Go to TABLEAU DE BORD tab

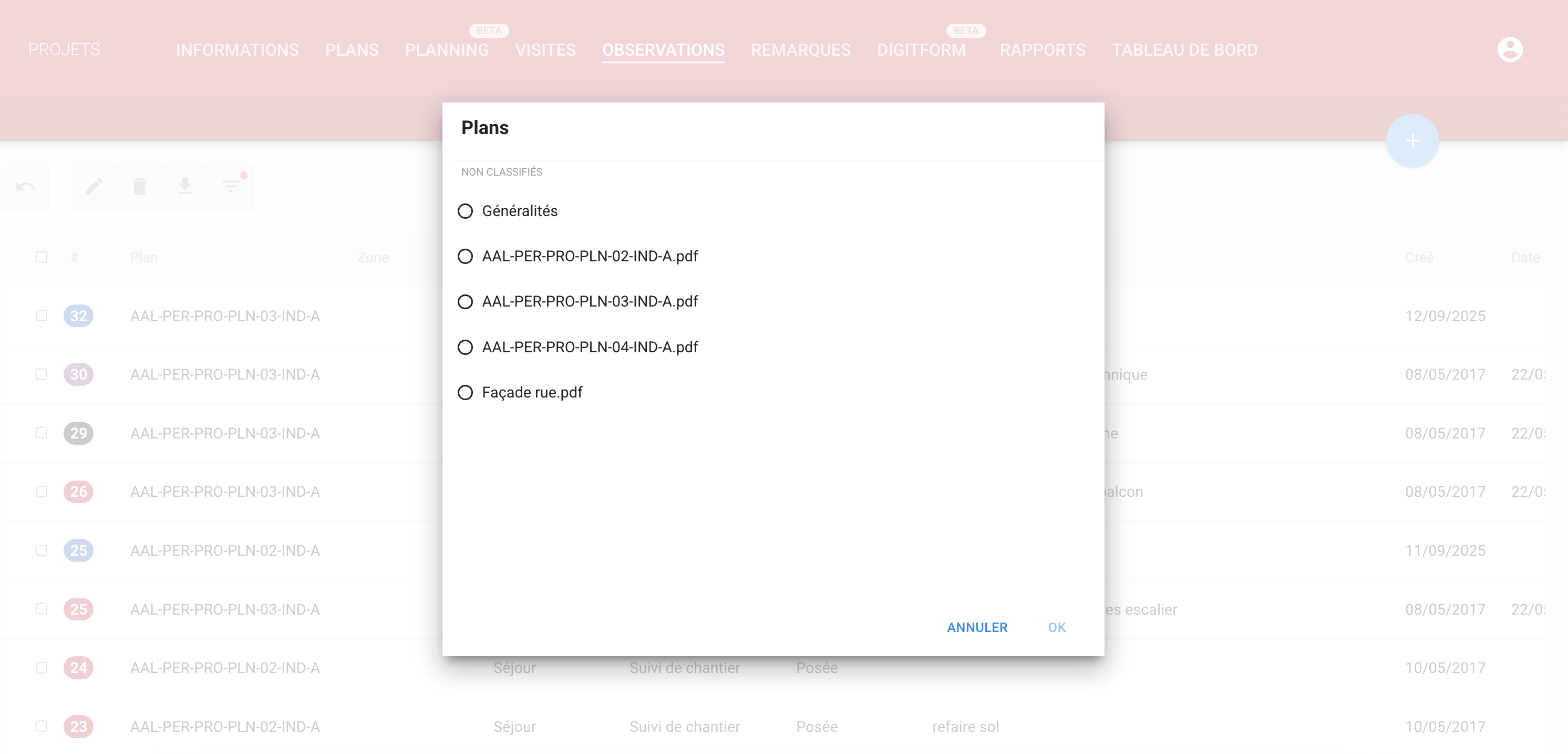coord(1184,50)
